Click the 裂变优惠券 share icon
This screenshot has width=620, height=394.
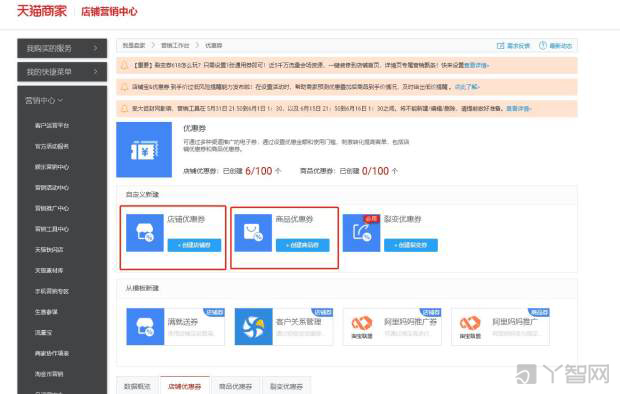pos(361,233)
